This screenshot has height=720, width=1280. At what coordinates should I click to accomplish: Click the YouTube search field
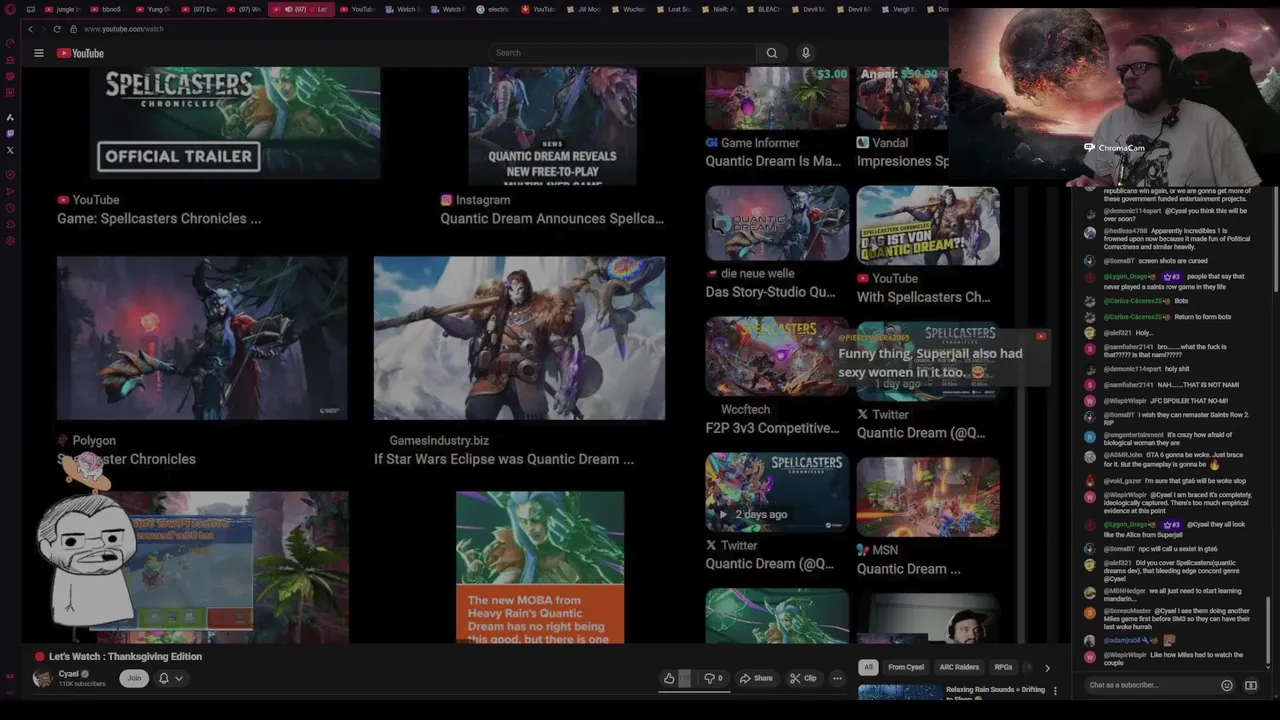624,53
